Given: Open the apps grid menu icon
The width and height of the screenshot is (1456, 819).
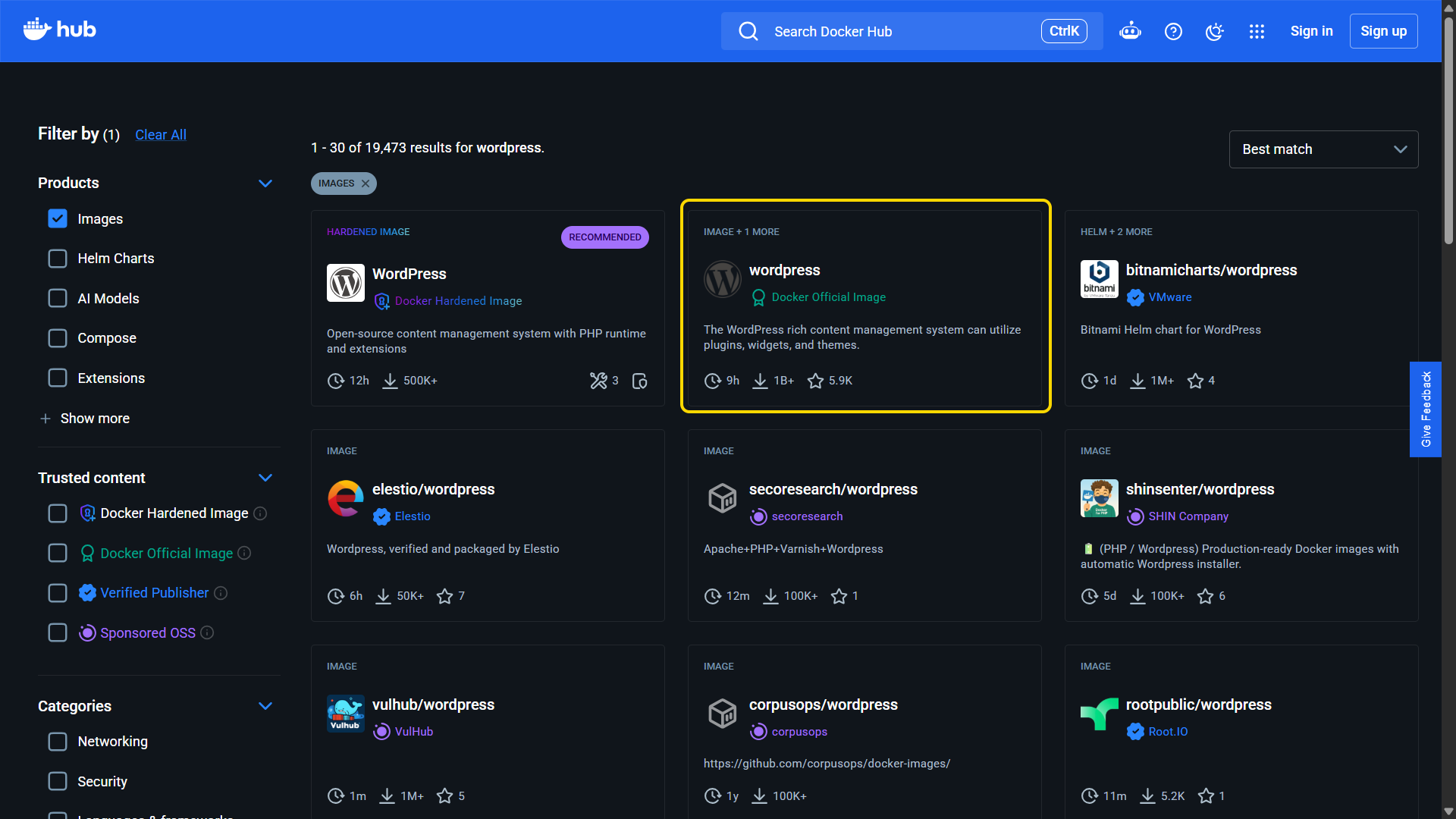Looking at the screenshot, I should [1257, 31].
